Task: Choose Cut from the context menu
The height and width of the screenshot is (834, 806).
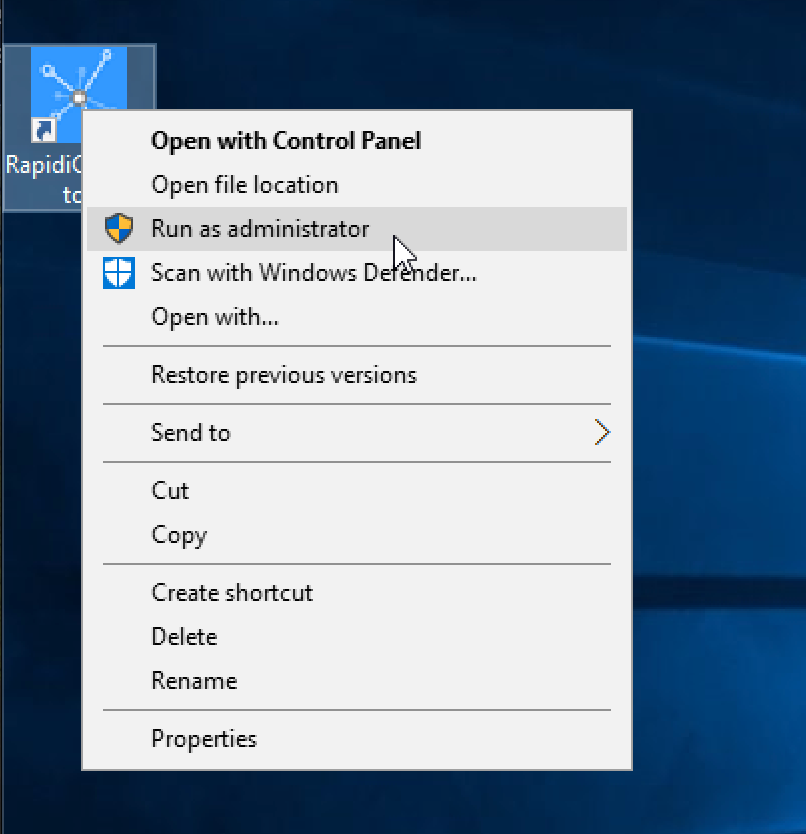Action: click(356, 491)
